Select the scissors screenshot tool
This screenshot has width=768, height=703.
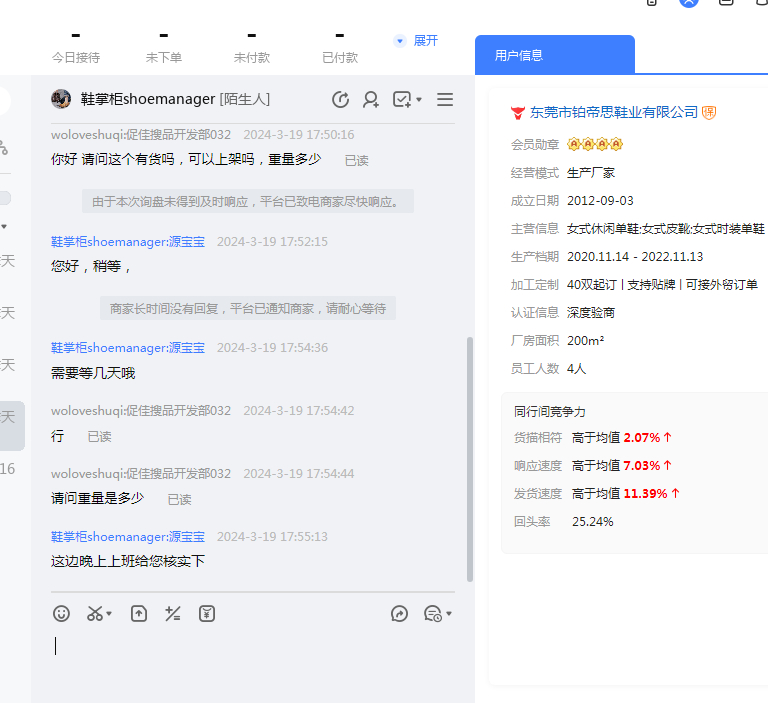tap(95, 613)
